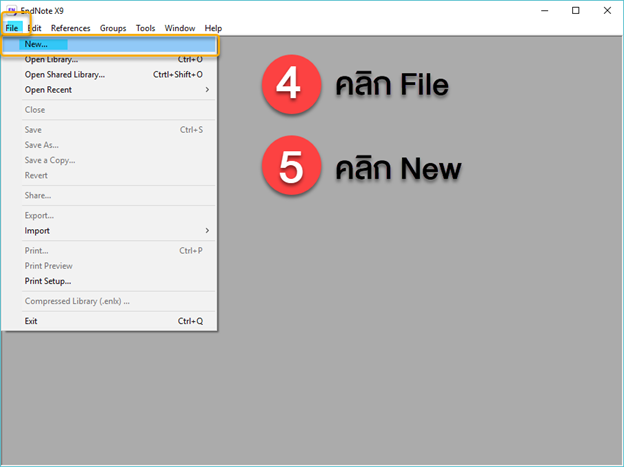Expand the Open Recent submenu
The image size is (624, 467).
[x=48, y=90]
